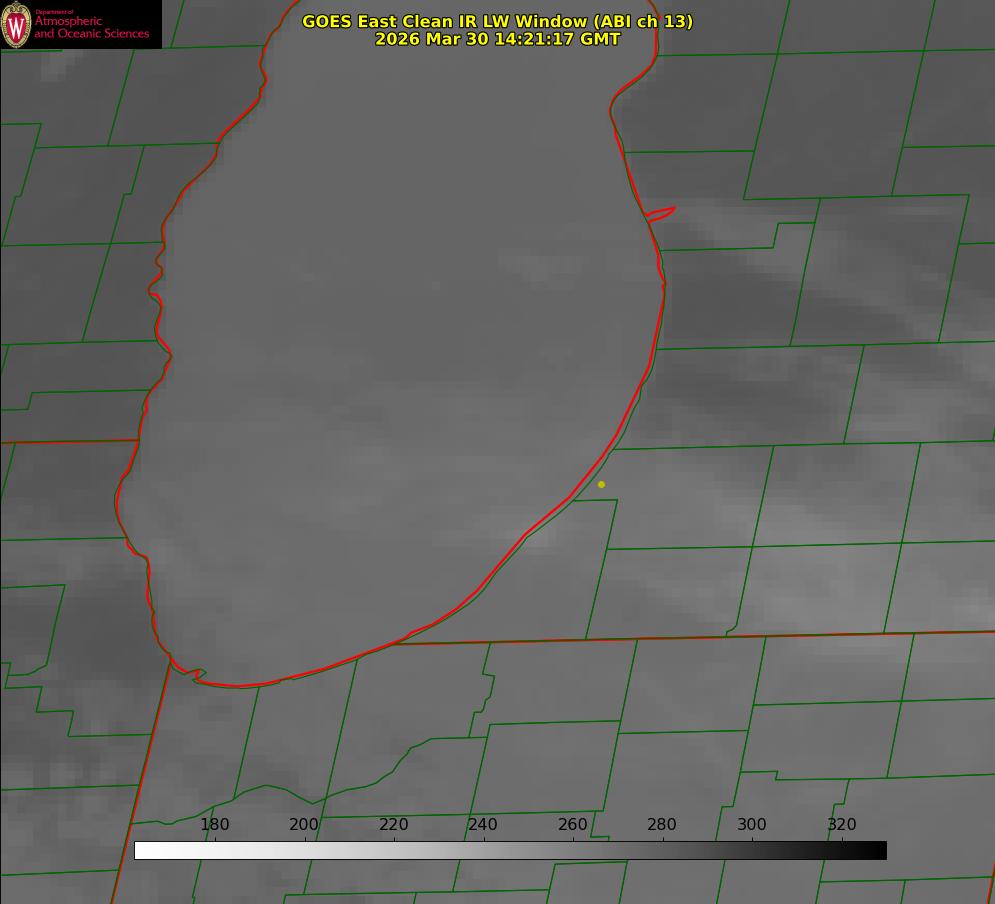
Task: Click the 240 colorbar tick label
Action: pyautogui.click(x=483, y=825)
